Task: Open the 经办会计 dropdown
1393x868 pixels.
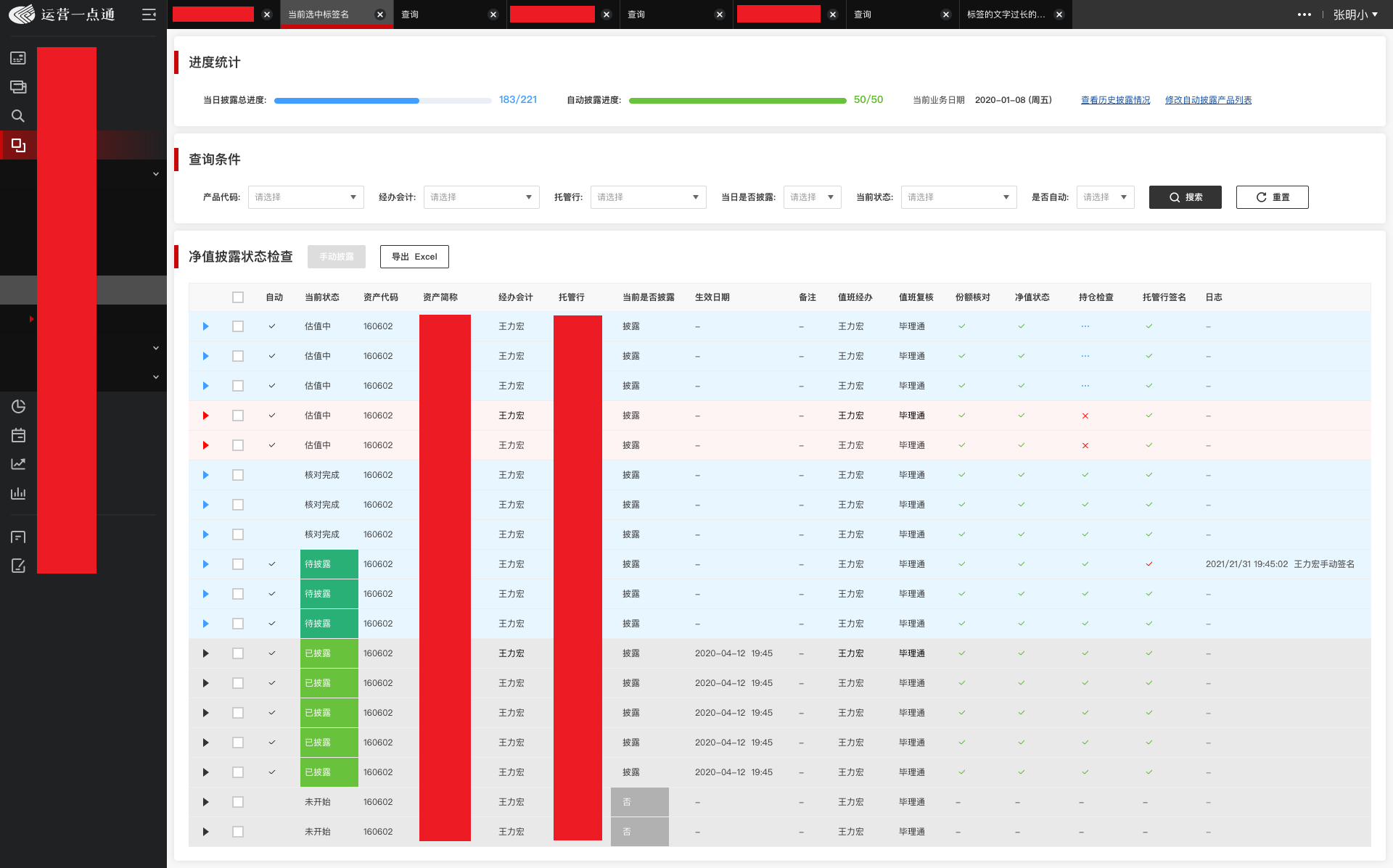Action: 482,197
